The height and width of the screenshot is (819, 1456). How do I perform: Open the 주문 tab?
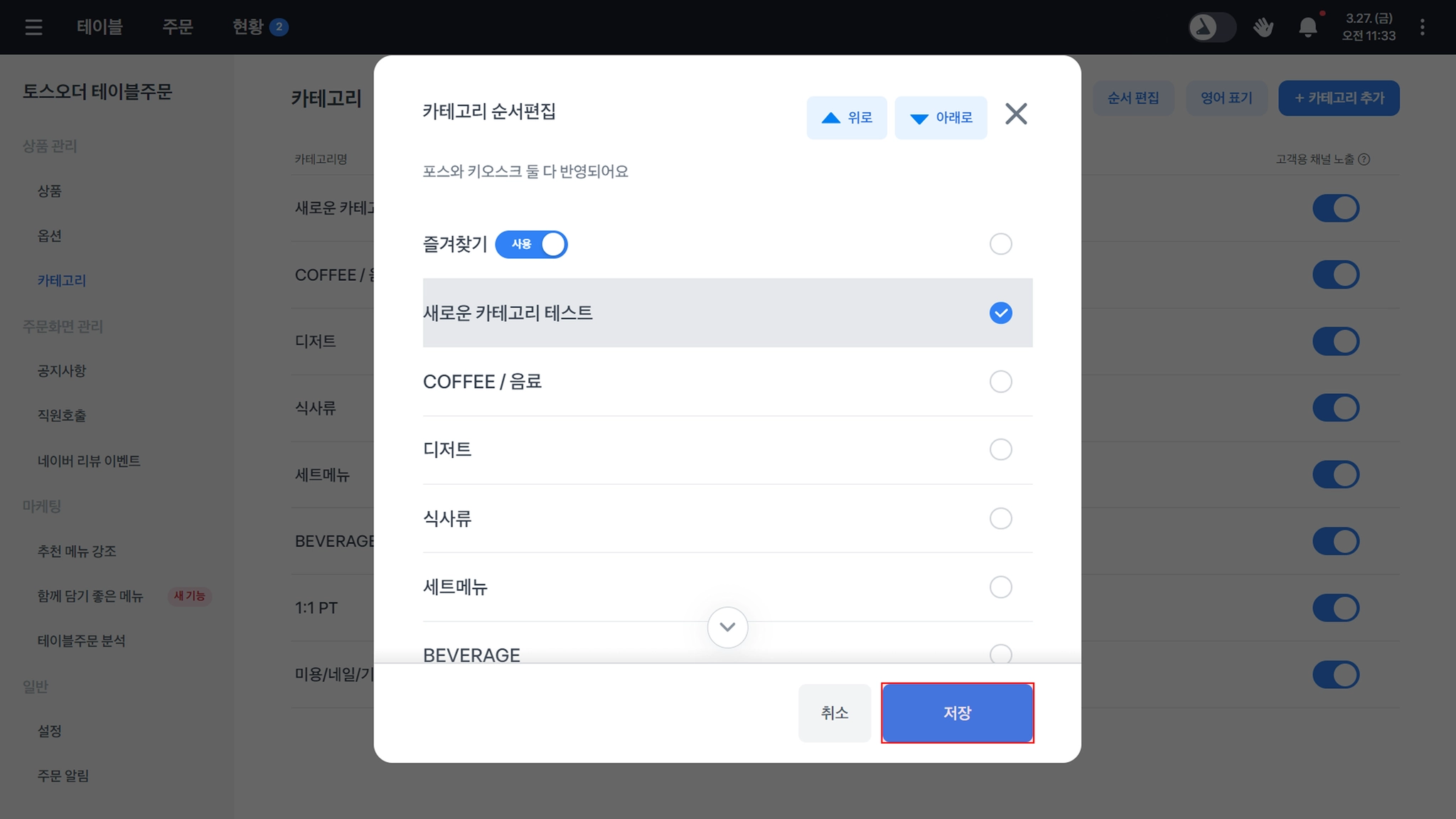178,27
